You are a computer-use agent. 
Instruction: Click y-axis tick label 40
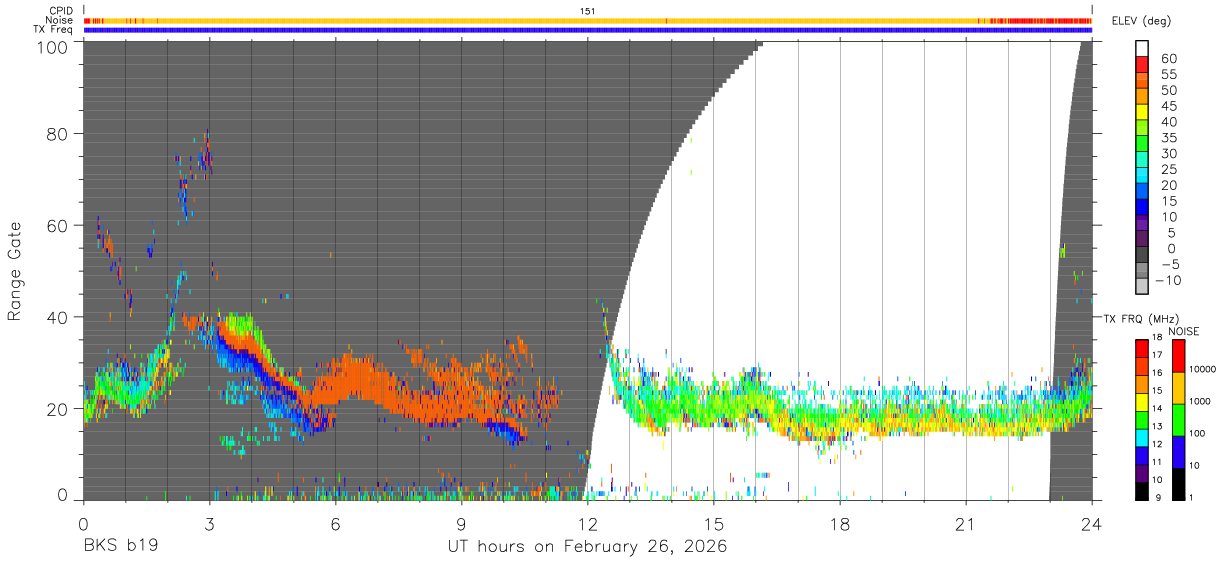click(x=56, y=317)
